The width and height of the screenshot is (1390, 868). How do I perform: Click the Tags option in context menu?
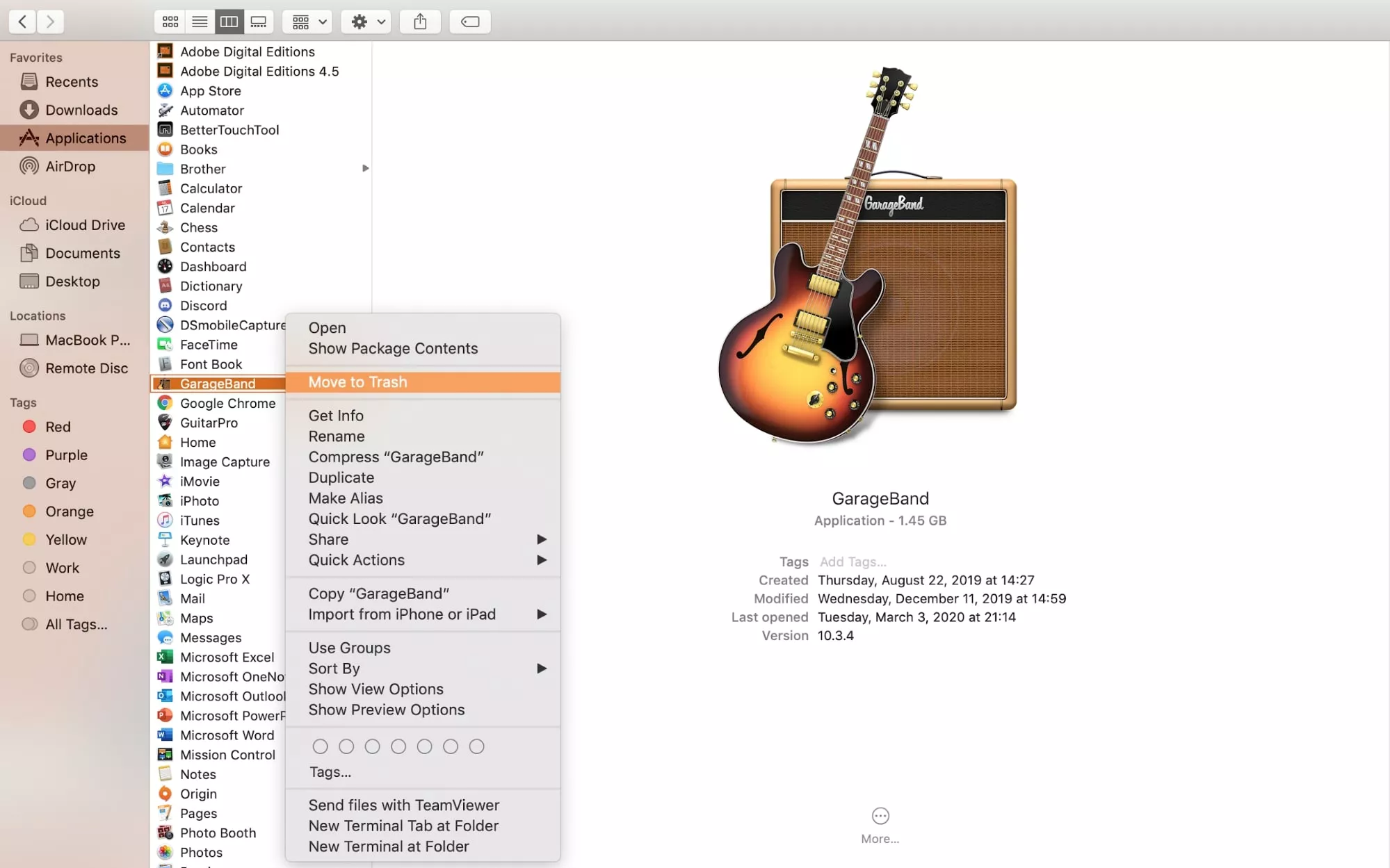330,771
